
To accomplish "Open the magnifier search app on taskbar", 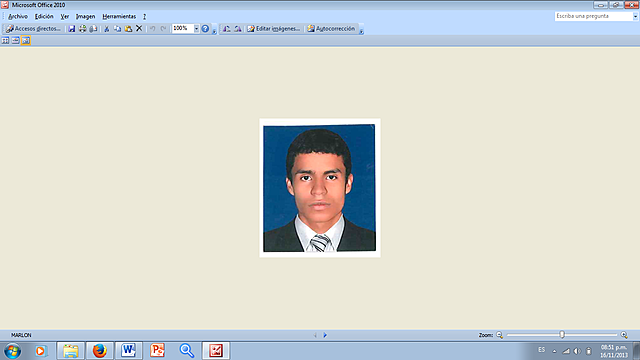I will (187, 351).
